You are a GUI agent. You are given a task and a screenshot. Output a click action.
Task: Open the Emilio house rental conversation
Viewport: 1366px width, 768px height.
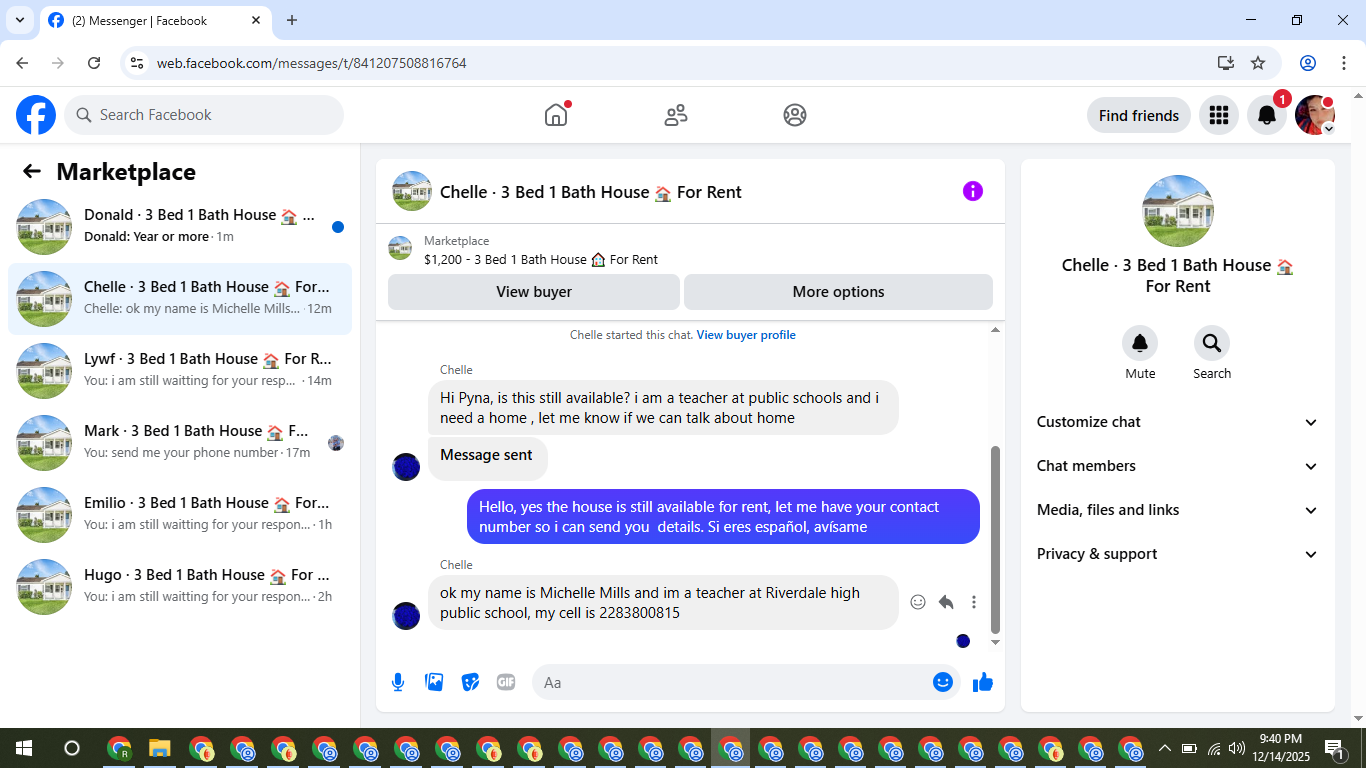click(180, 515)
